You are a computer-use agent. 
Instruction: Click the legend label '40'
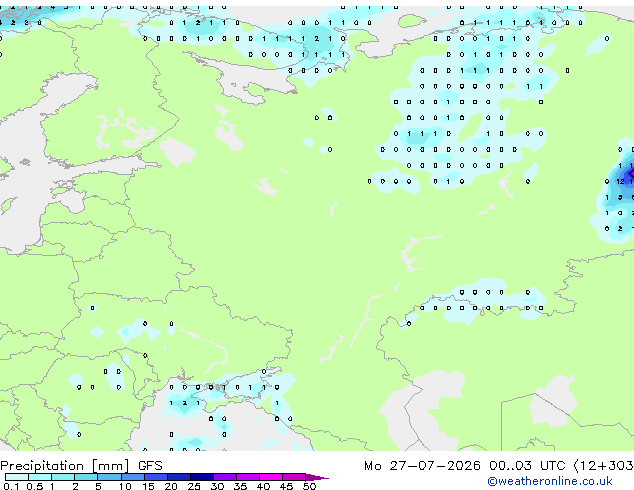coord(263,486)
